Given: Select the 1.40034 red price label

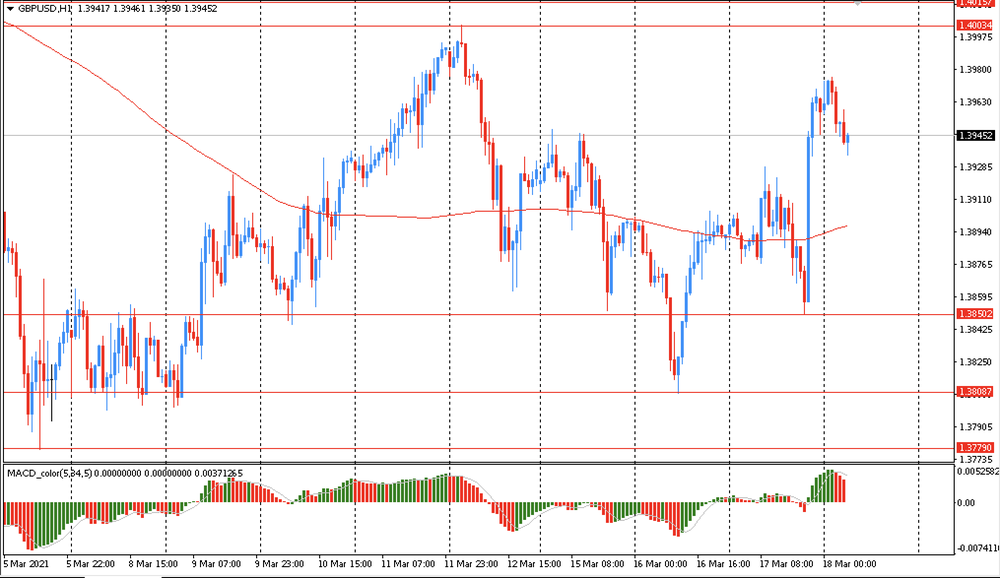Looking at the screenshot, I should (x=974, y=25).
